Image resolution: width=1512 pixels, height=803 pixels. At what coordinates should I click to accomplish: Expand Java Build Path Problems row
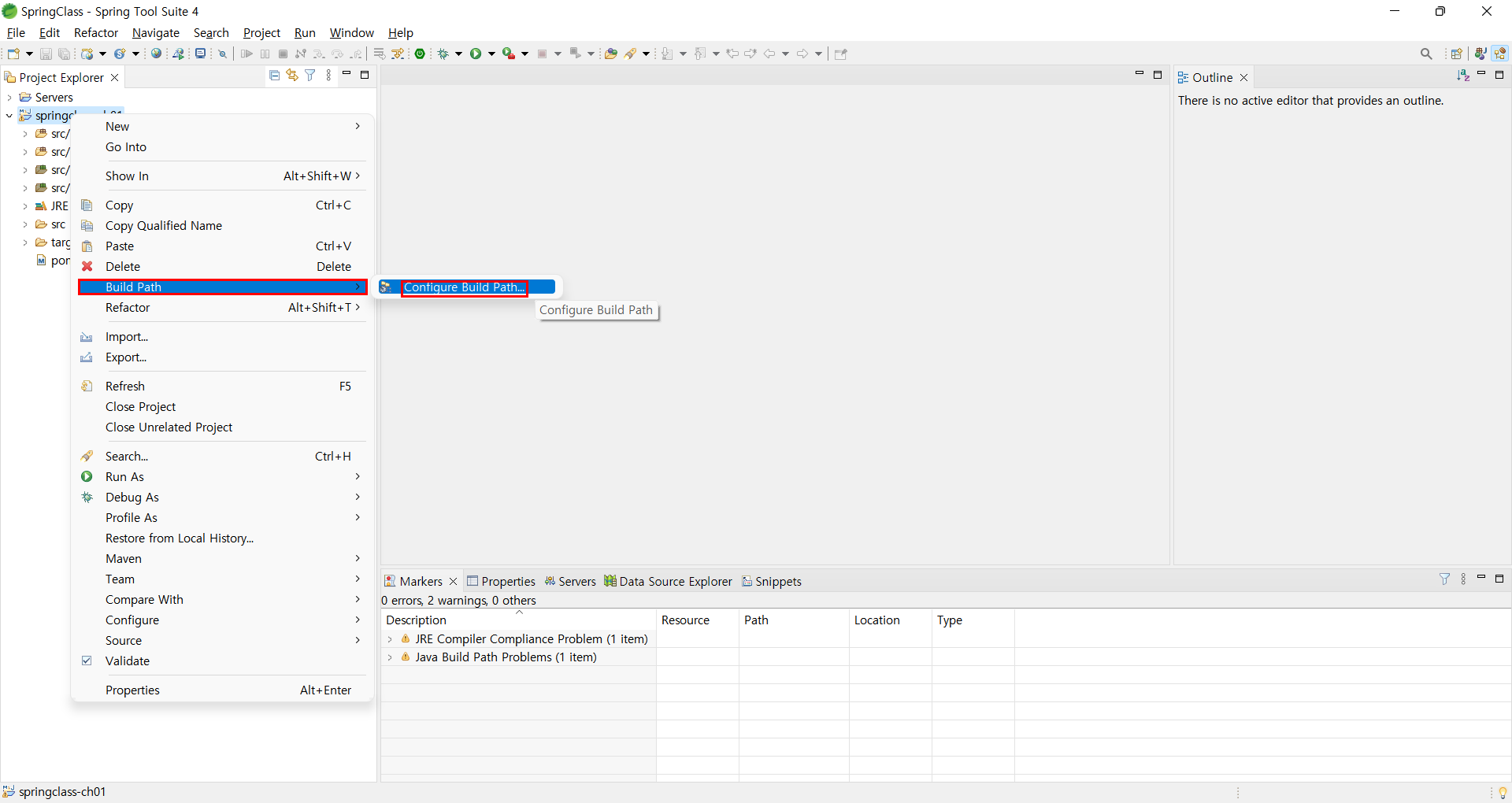click(x=390, y=657)
